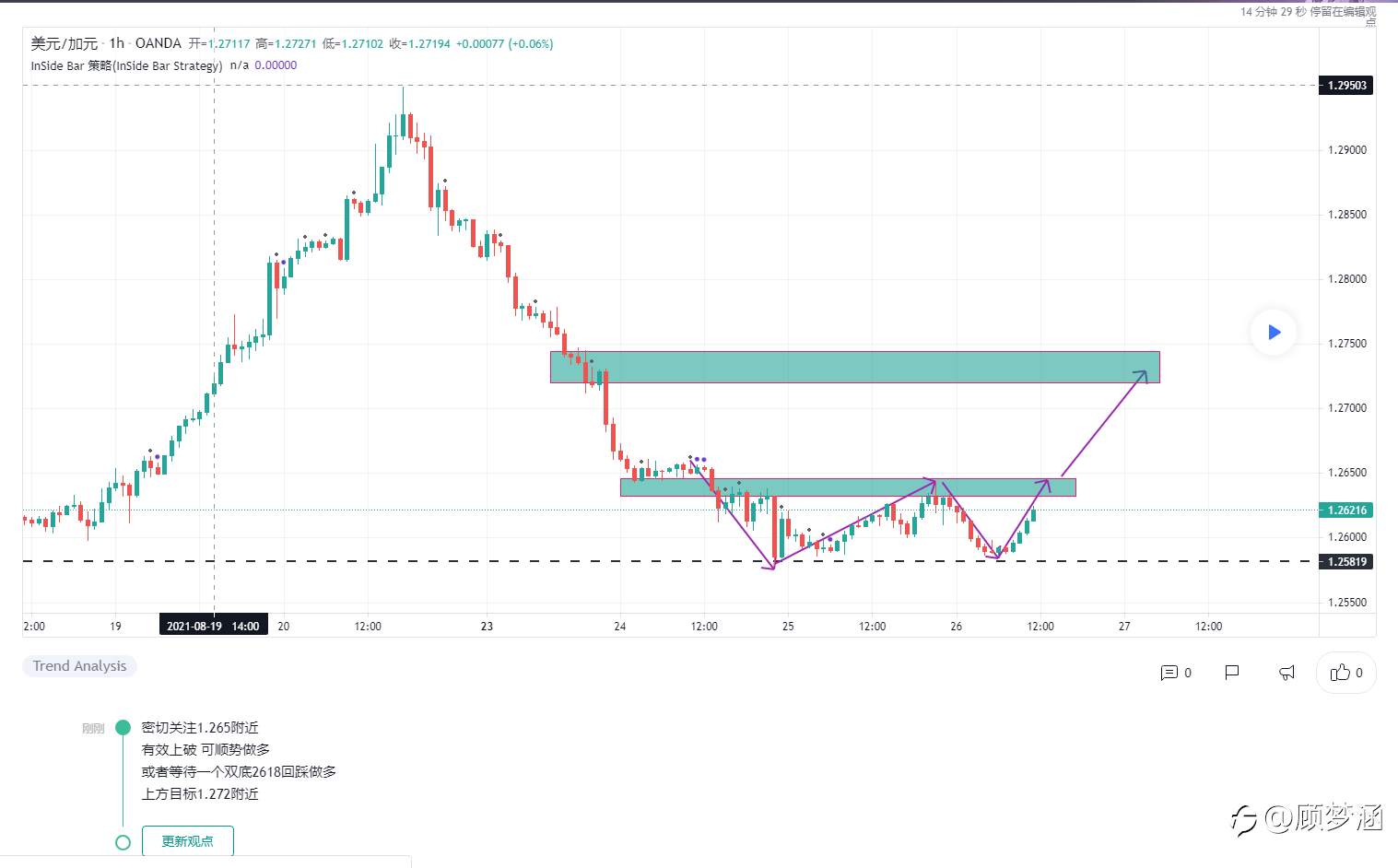
Task: Click the filled green timeline node
Action: (x=123, y=728)
